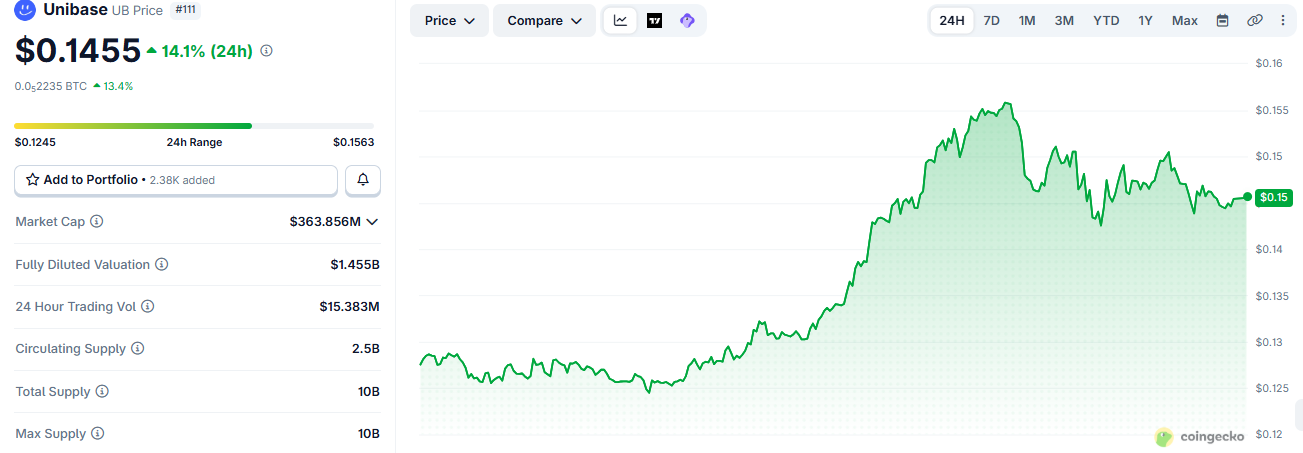Screen dimensions: 1303x453
Task: Click the Circulating Supply info icon
Action: coord(138,349)
